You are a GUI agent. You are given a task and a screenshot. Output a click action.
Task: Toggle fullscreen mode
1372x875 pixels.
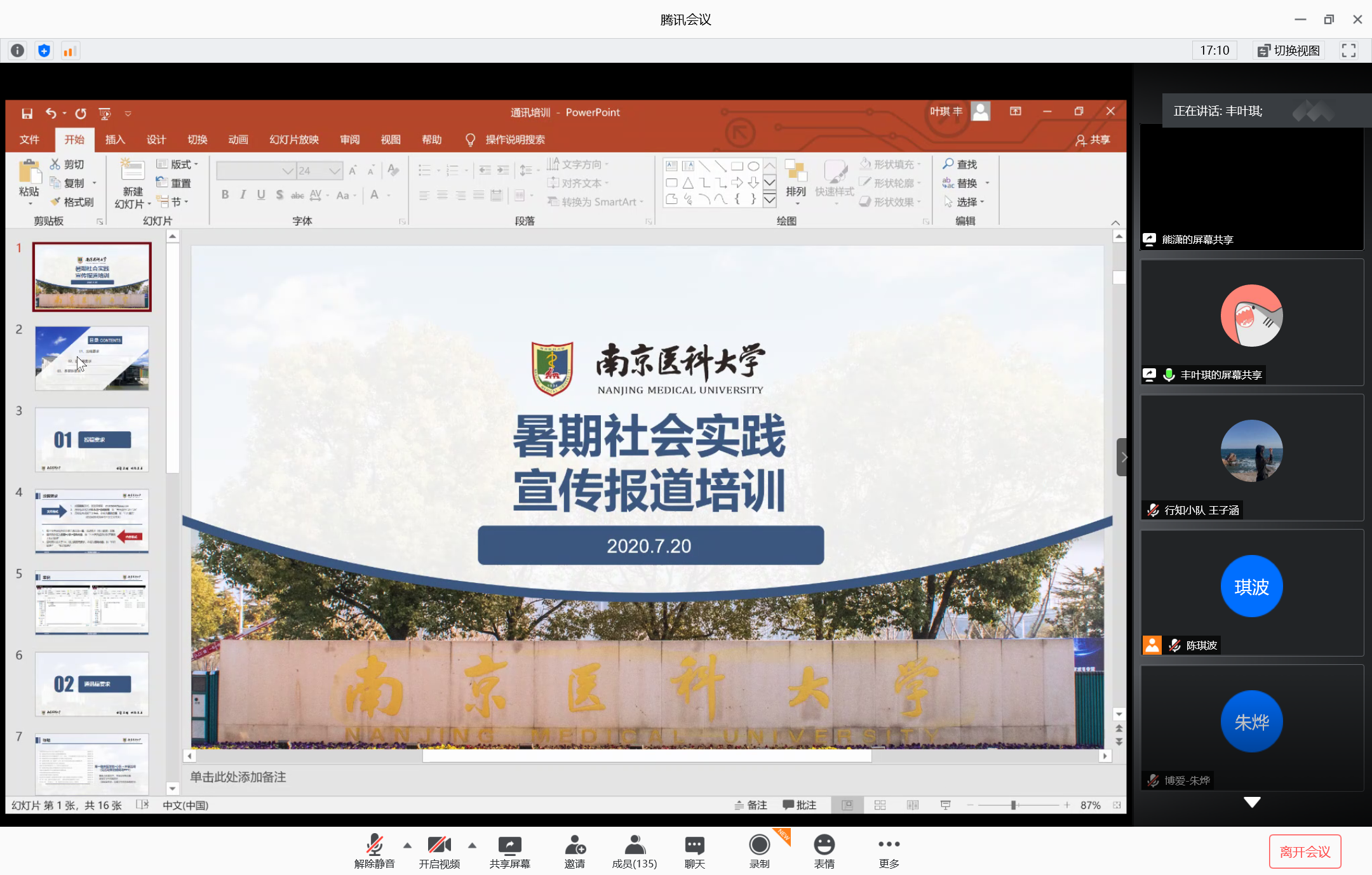(1348, 51)
